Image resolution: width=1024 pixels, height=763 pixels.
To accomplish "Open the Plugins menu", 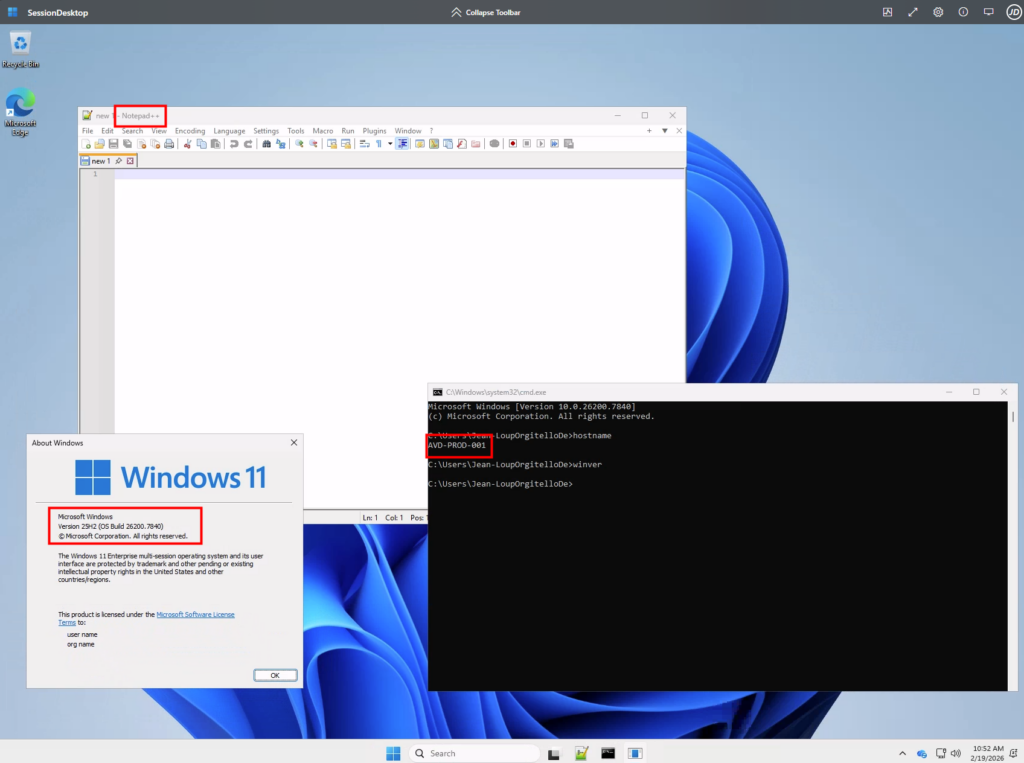I will [374, 131].
